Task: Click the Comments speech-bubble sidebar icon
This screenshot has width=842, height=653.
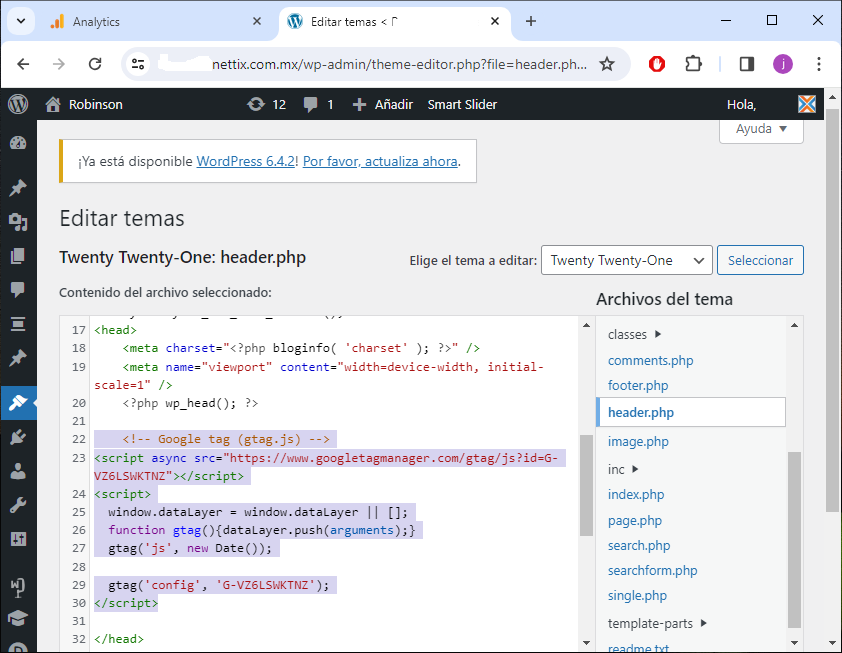Action: point(17,290)
